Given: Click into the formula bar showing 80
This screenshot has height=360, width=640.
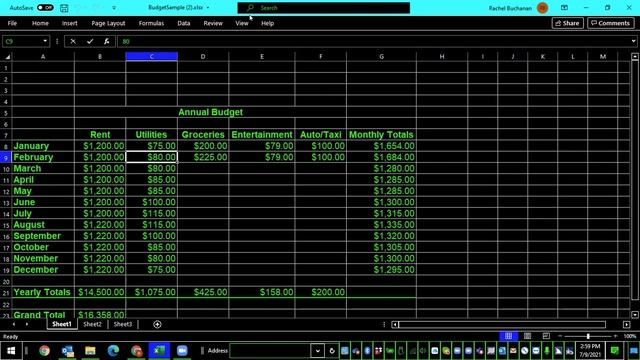Looking at the screenshot, I should 373,41.
